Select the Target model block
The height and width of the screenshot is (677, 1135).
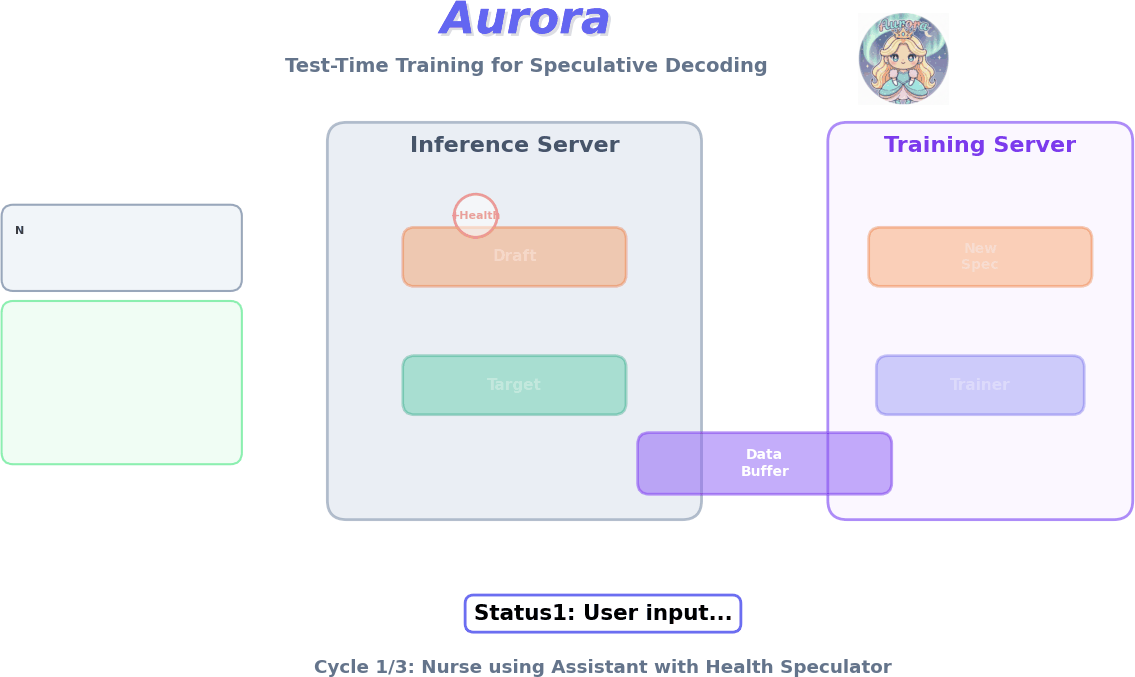(x=514, y=384)
